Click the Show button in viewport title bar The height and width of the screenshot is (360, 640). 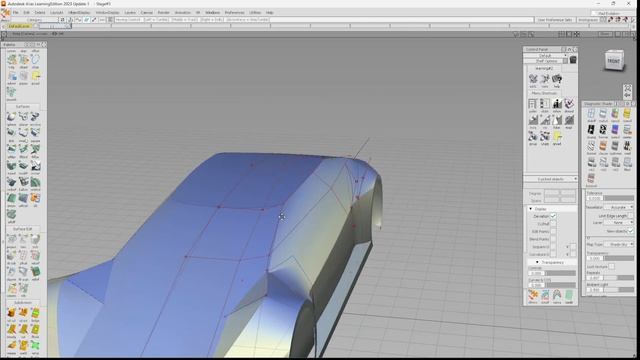(x=606, y=34)
